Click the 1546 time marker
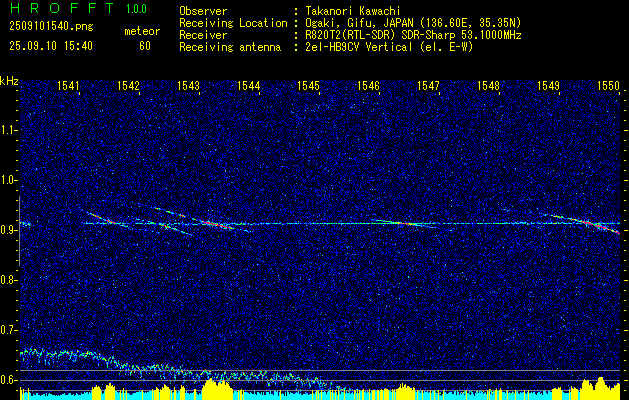 coord(368,85)
